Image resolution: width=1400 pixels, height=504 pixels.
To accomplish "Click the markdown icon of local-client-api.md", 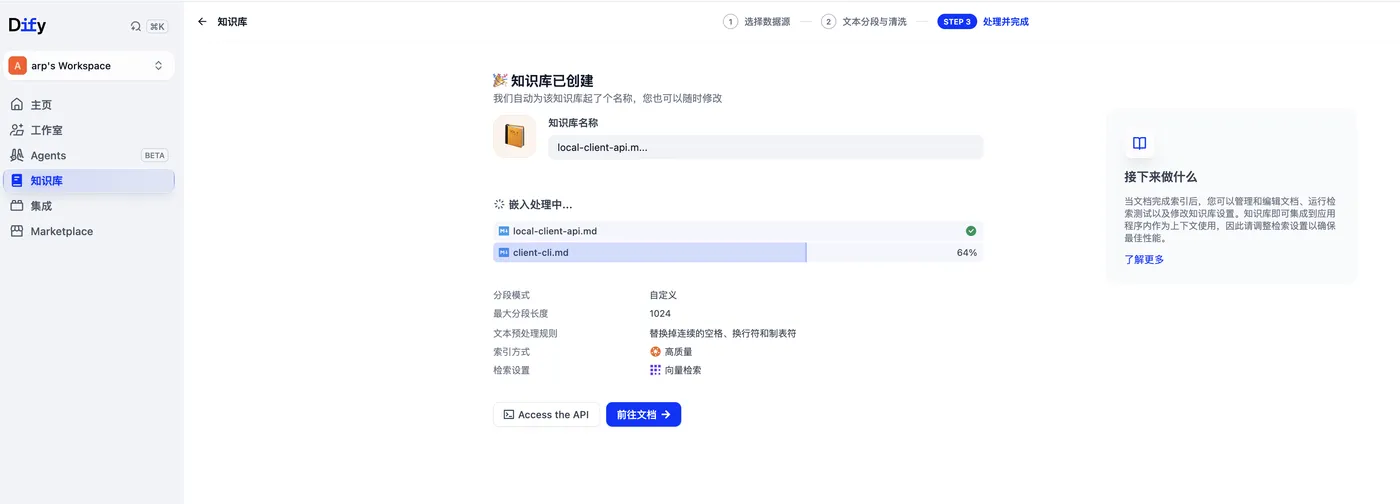I will pyautogui.click(x=504, y=231).
